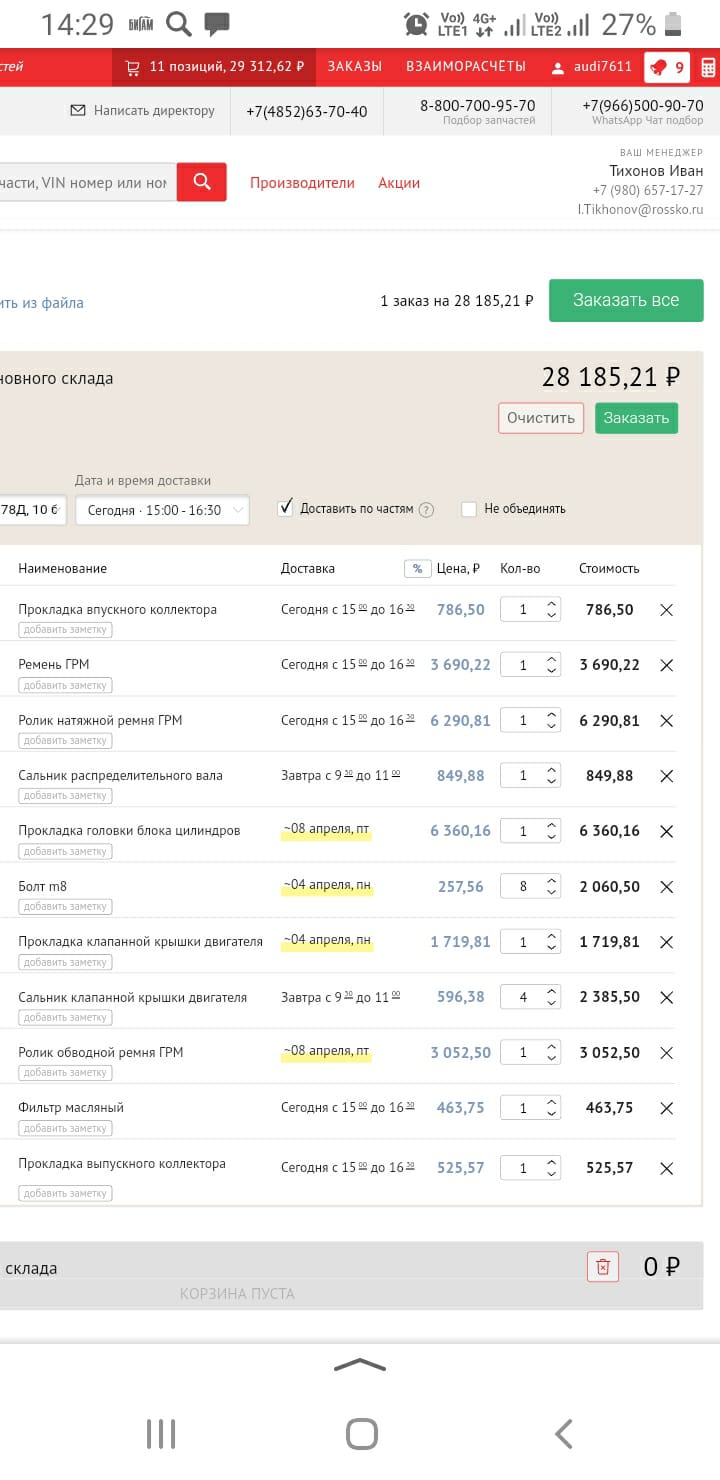Open ЗАКАЗЫ menu item
The image size is (720, 1480).
(x=355, y=67)
